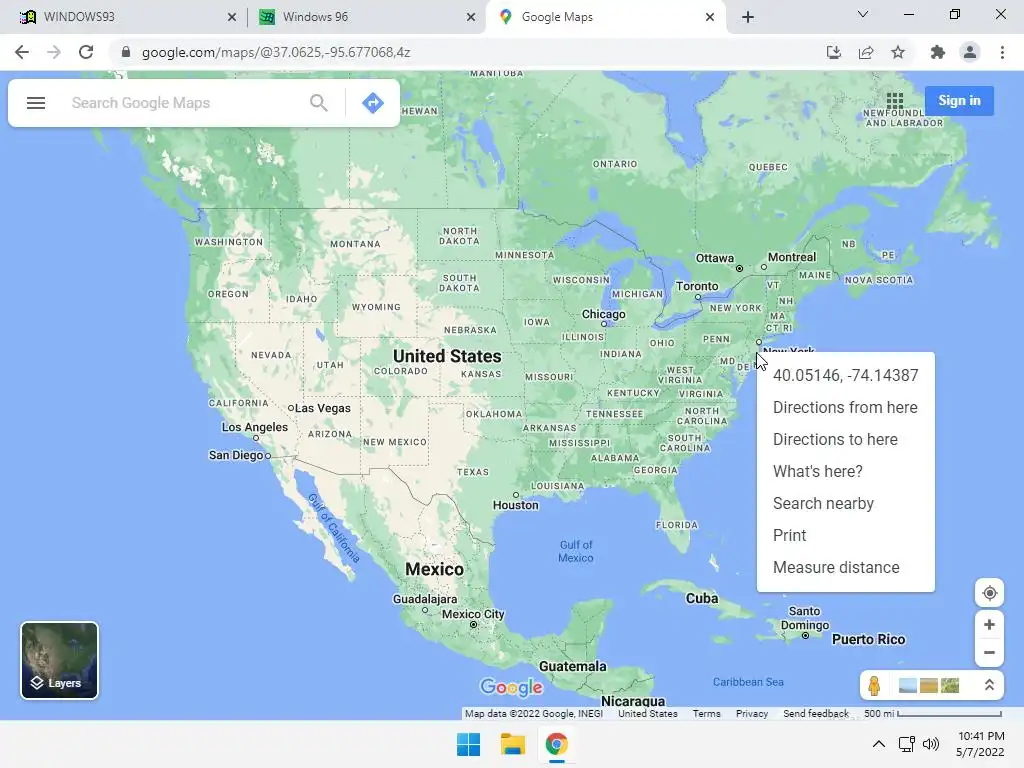Click the browser forward arrow
The height and width of the screenshot is (768, 1024).
click(x=54, y=52)
